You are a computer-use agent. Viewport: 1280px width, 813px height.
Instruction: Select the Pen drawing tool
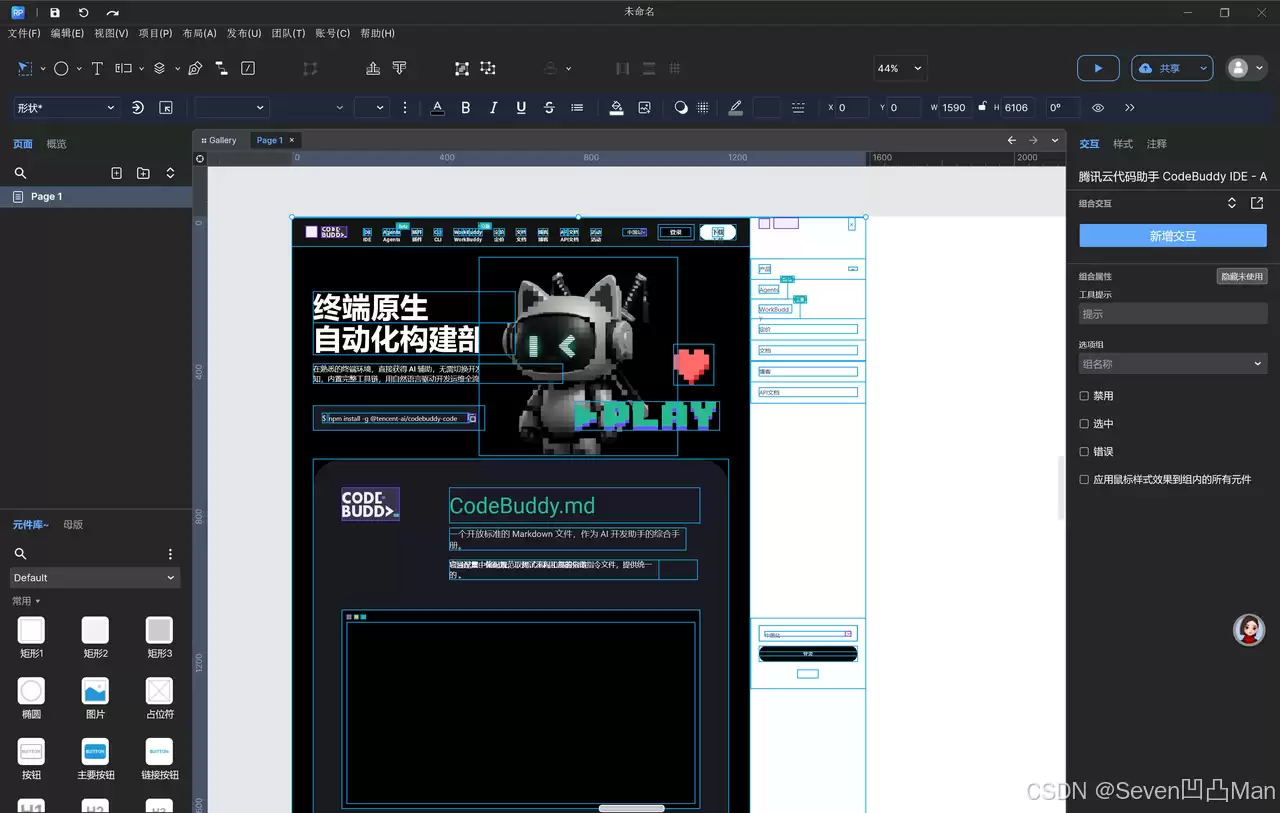point(195,68)
